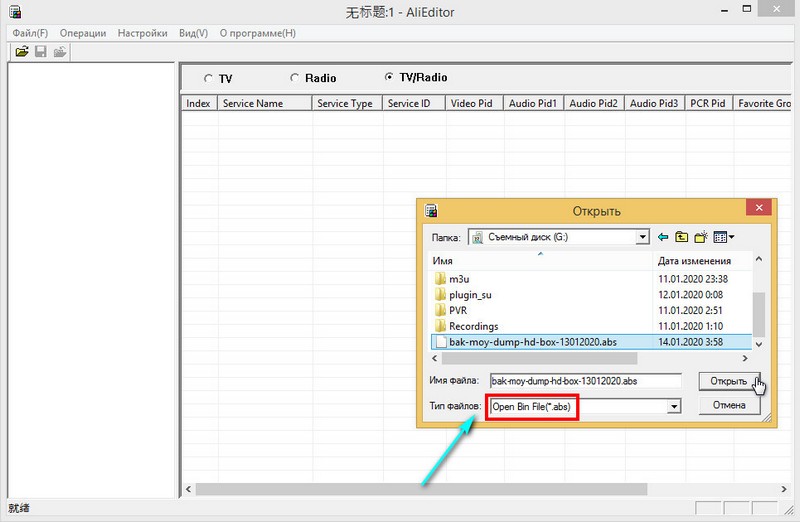Click the horizontal scrollbar of channel table
Image resolution: width=800 pixels, height=522 pixels.
[x=421, y=489]
